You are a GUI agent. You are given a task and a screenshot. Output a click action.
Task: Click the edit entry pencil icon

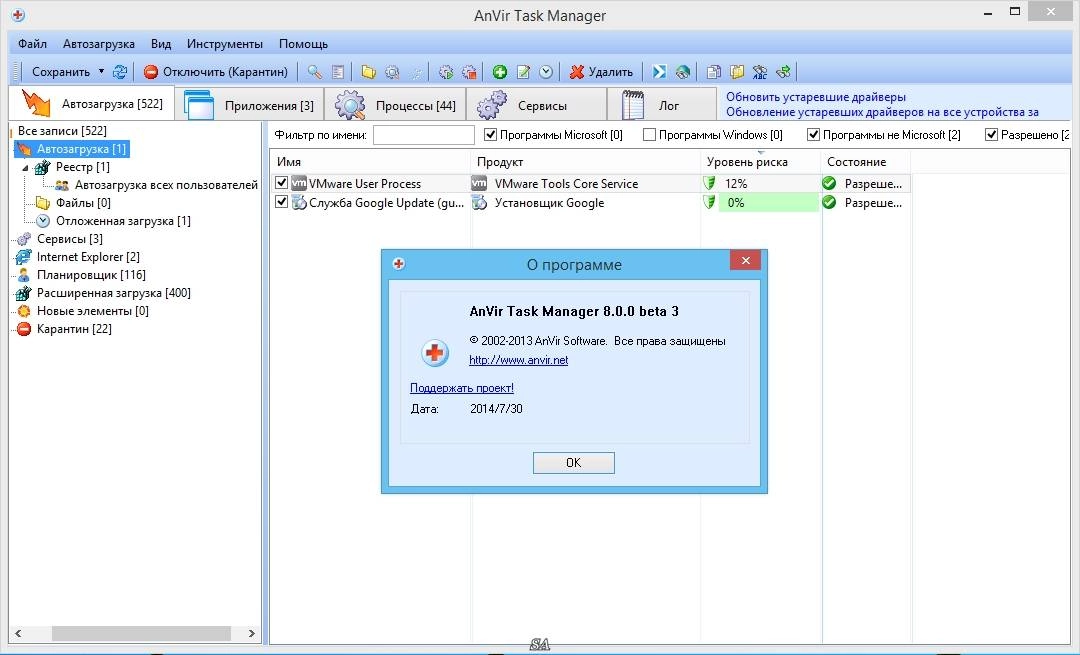click(x=523, y=72)
